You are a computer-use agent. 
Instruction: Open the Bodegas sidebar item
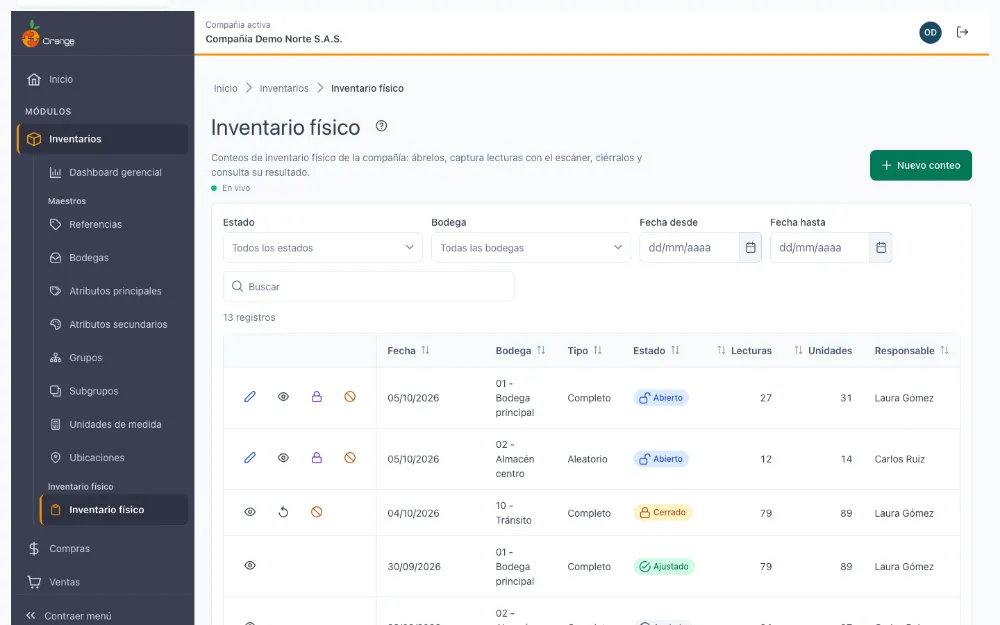click(114, 258)
